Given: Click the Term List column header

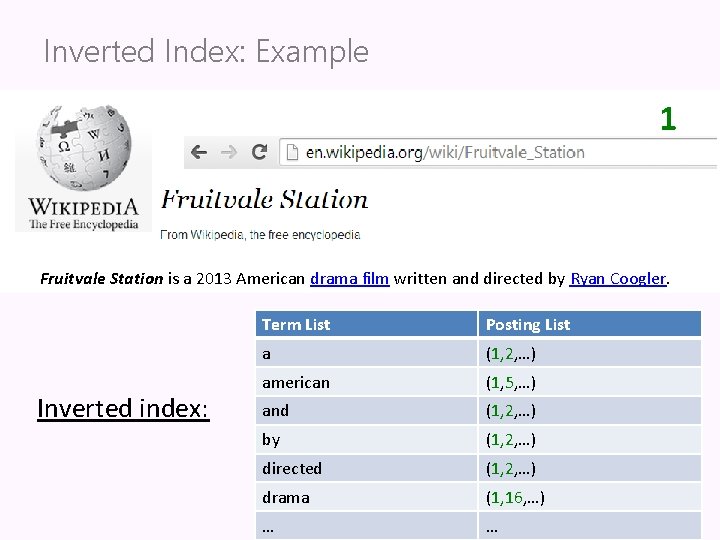Looking at the screenshot, I should click(366, 324).
